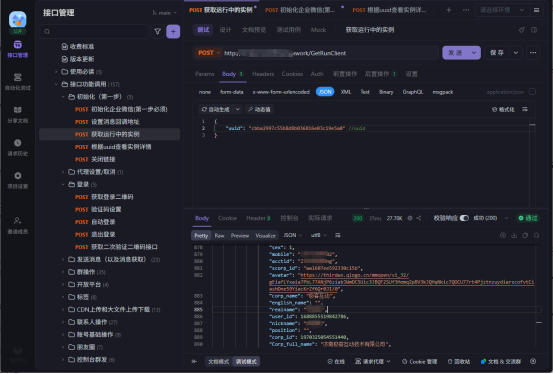Expand the 群操作 folder
Image resolution: width=553 pixels, height=374 pixels.
(x=63, y=272)
